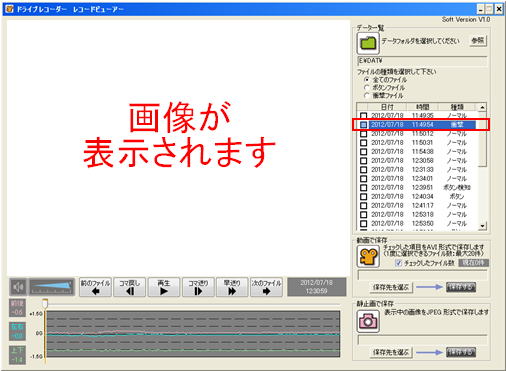Click the 上下 G-sensor indicator
Image resolution: width=506 pixels, height=371 pixels.
click(17, 355)
